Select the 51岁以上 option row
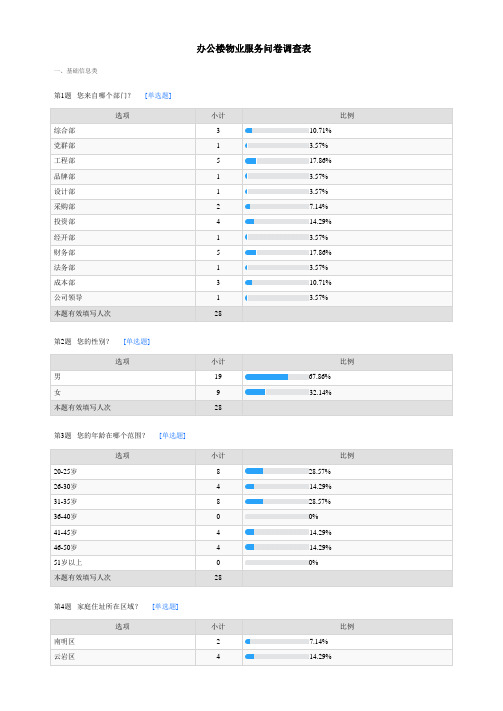The height and width of the screenshot is (711, 503). tap(251, 563)
